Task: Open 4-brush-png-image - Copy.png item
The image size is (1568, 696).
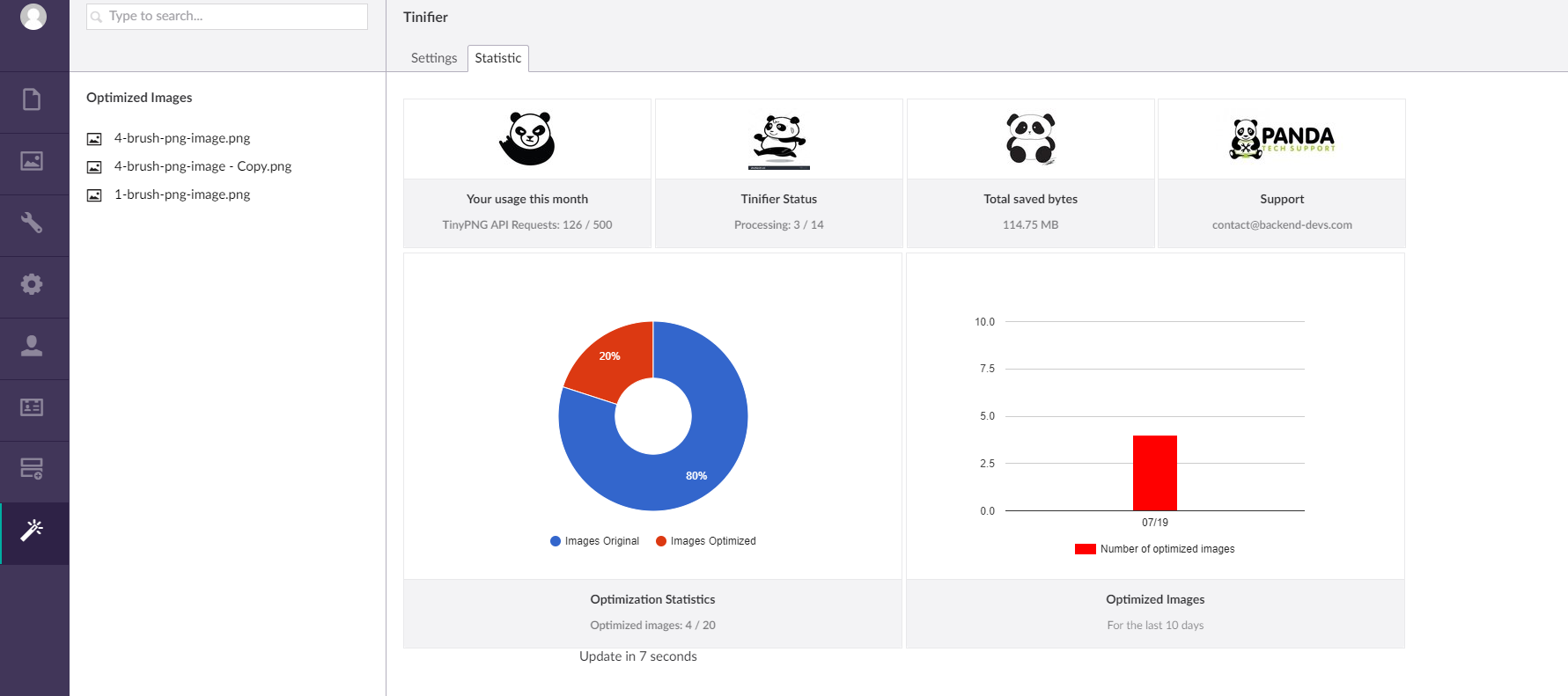Action: click(x=202, y=166)
